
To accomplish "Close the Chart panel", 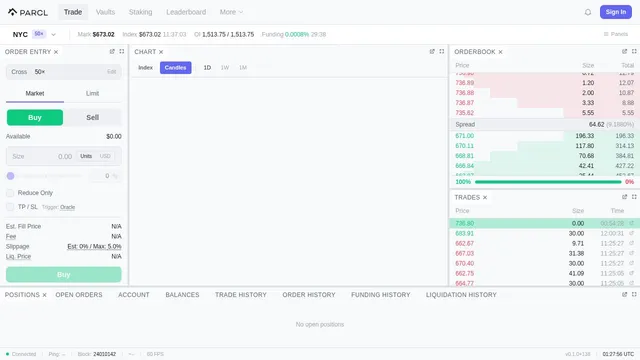I will pyautogui.click(x=161, y=52).
